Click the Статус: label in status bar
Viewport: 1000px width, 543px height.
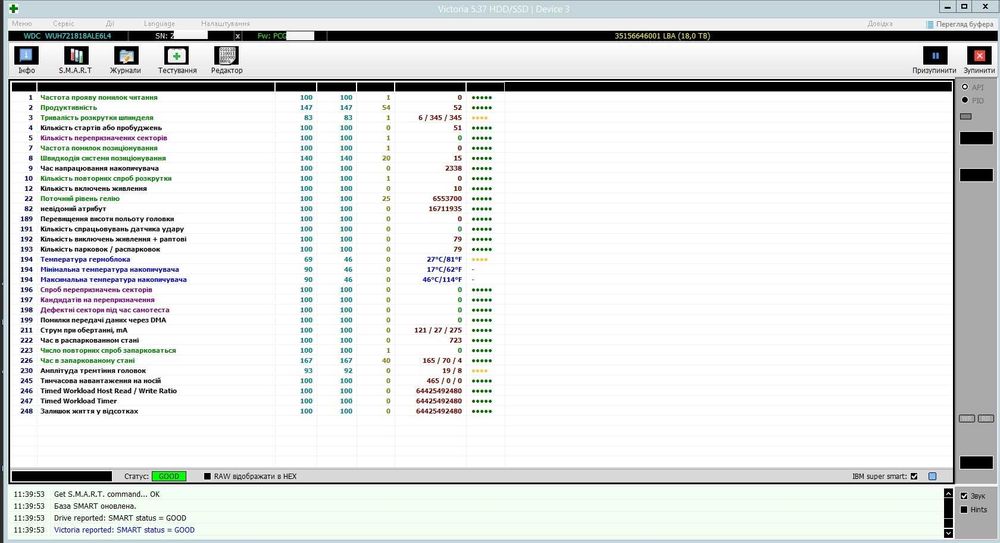pyautogui.click(x=136, y=476)
